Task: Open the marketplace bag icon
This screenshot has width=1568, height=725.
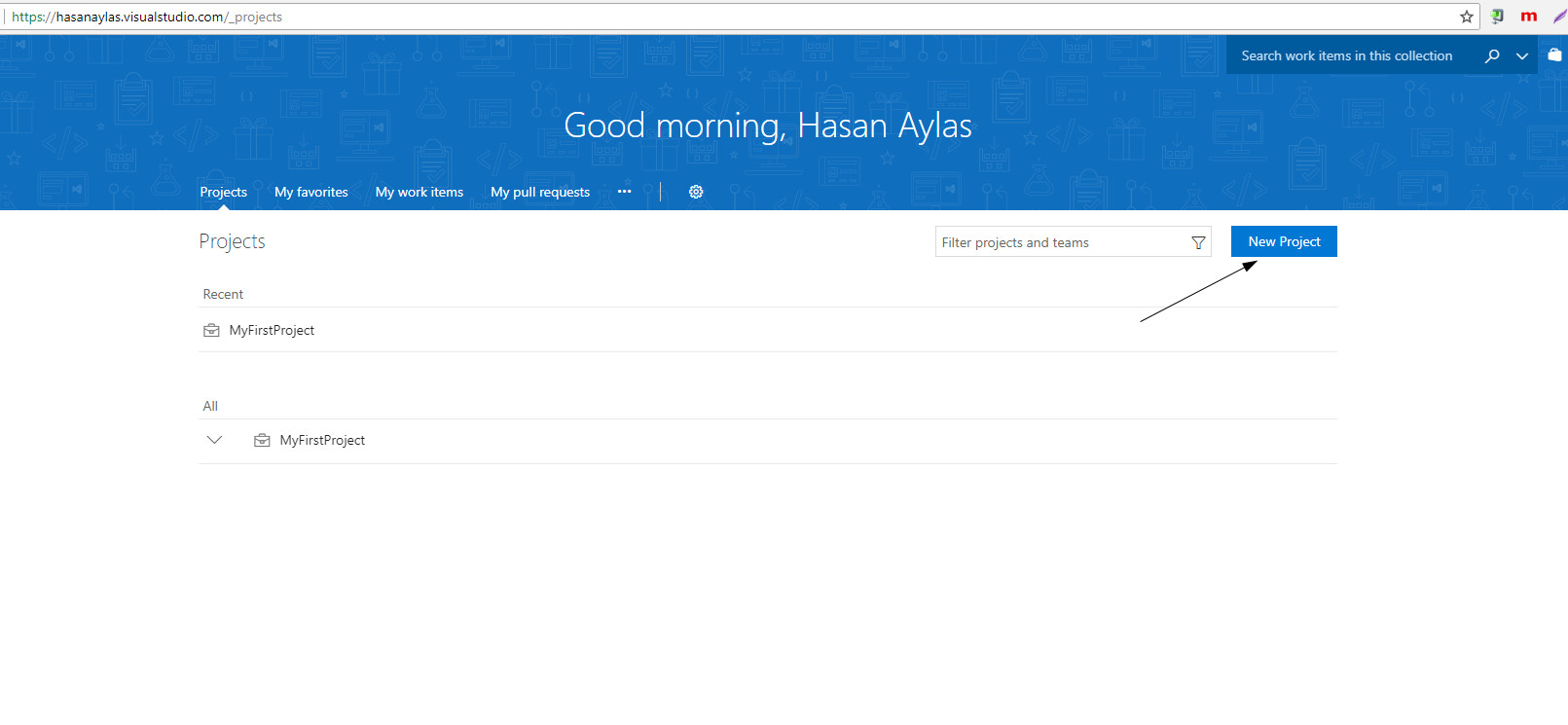Action: (1554, 54)
